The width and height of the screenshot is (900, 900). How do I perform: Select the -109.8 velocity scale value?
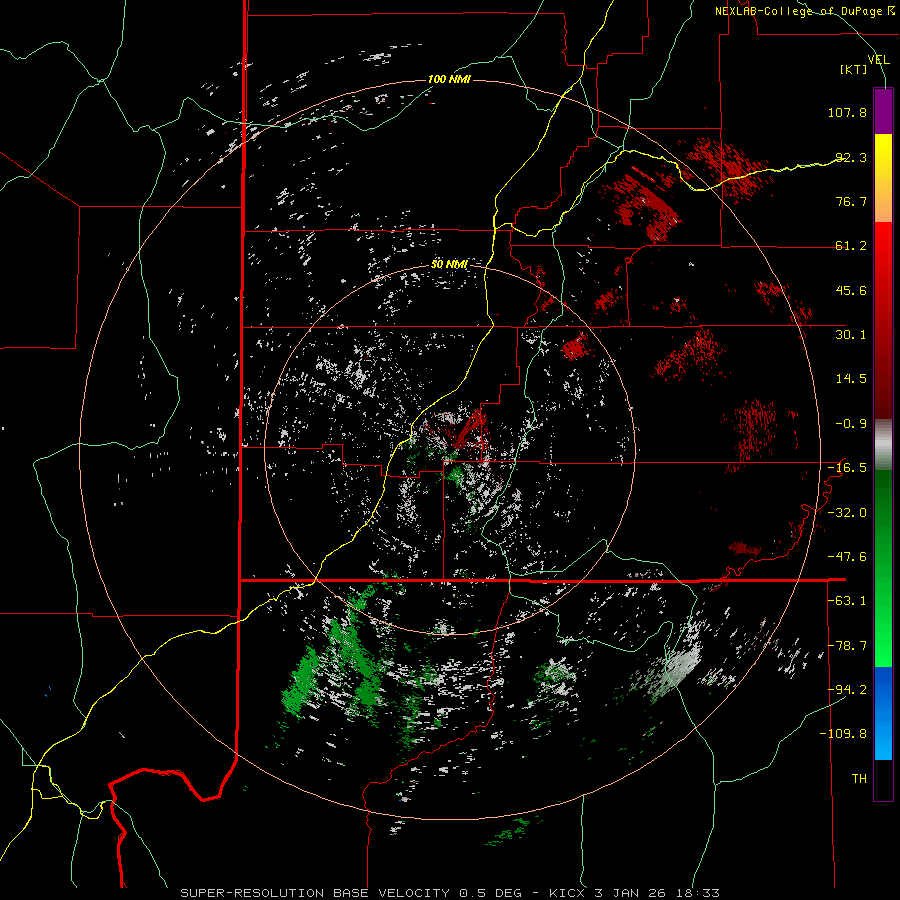844,734
